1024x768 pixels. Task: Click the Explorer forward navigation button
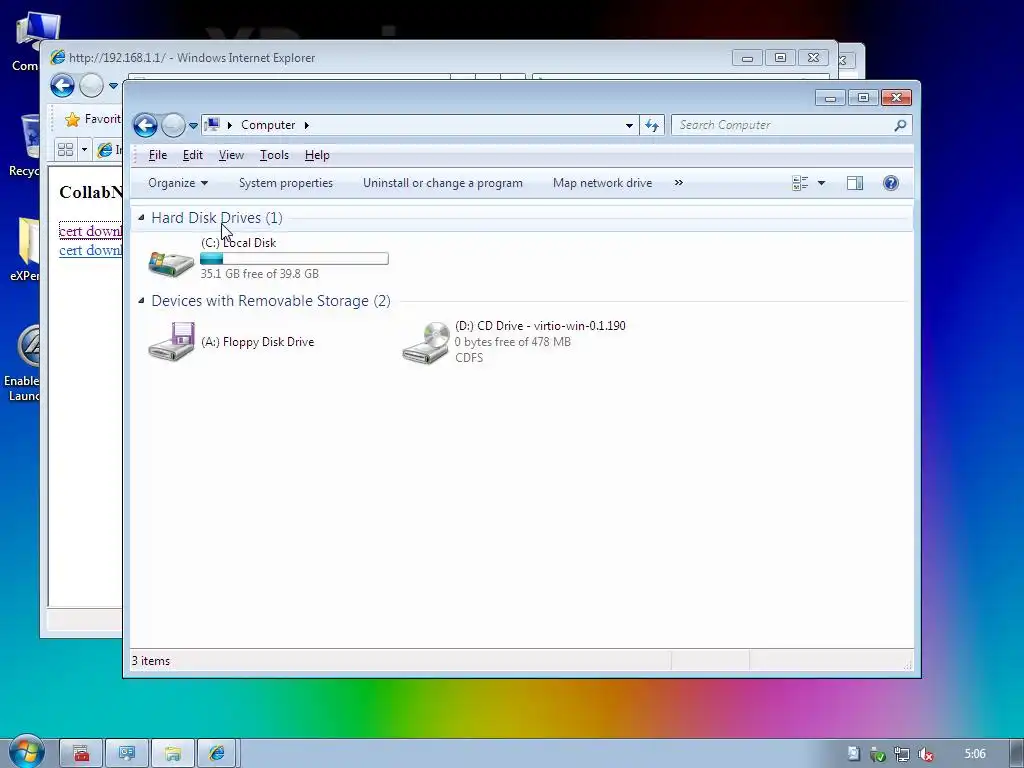pos(173,125)
